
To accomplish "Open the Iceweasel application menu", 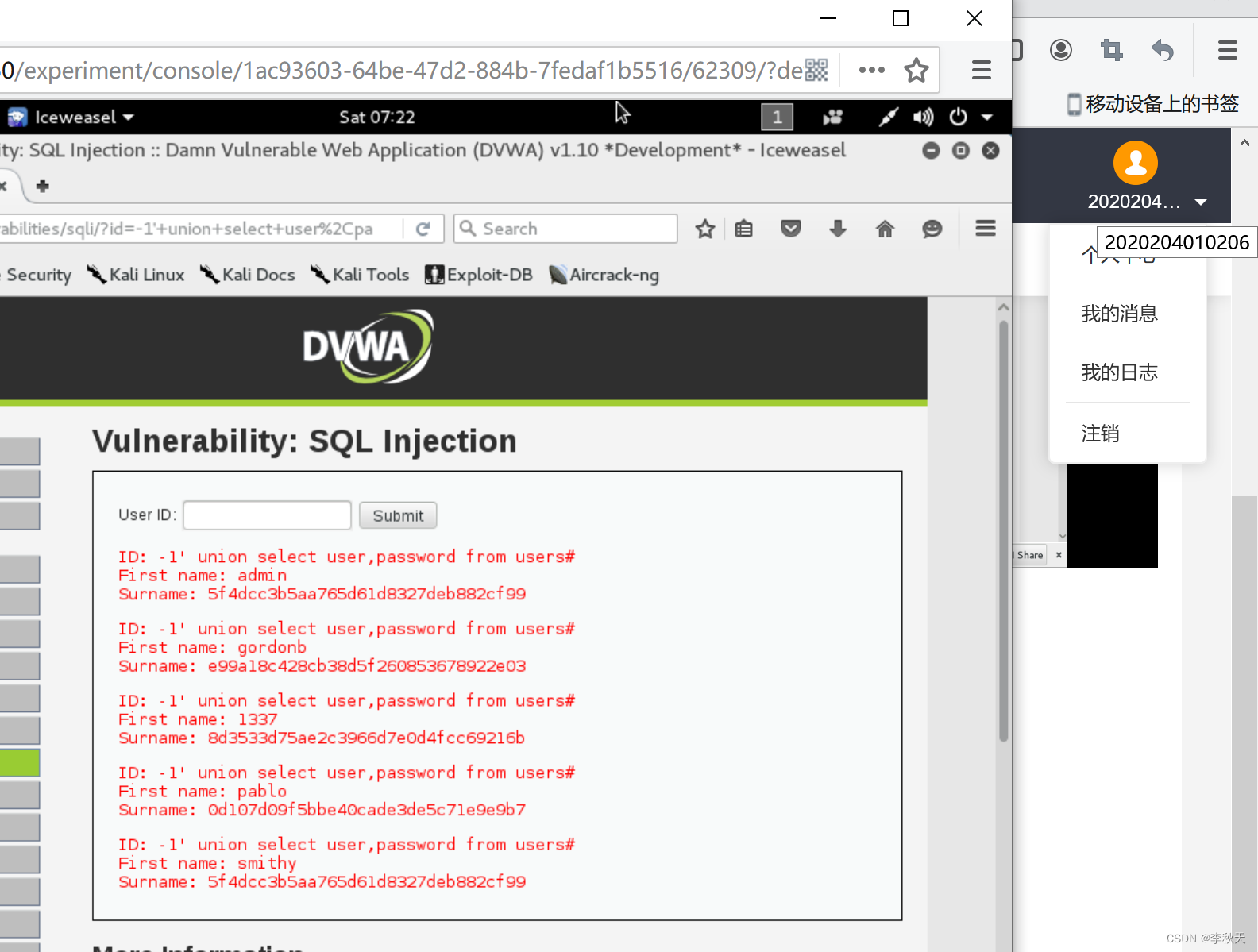I will coord(71,118).
